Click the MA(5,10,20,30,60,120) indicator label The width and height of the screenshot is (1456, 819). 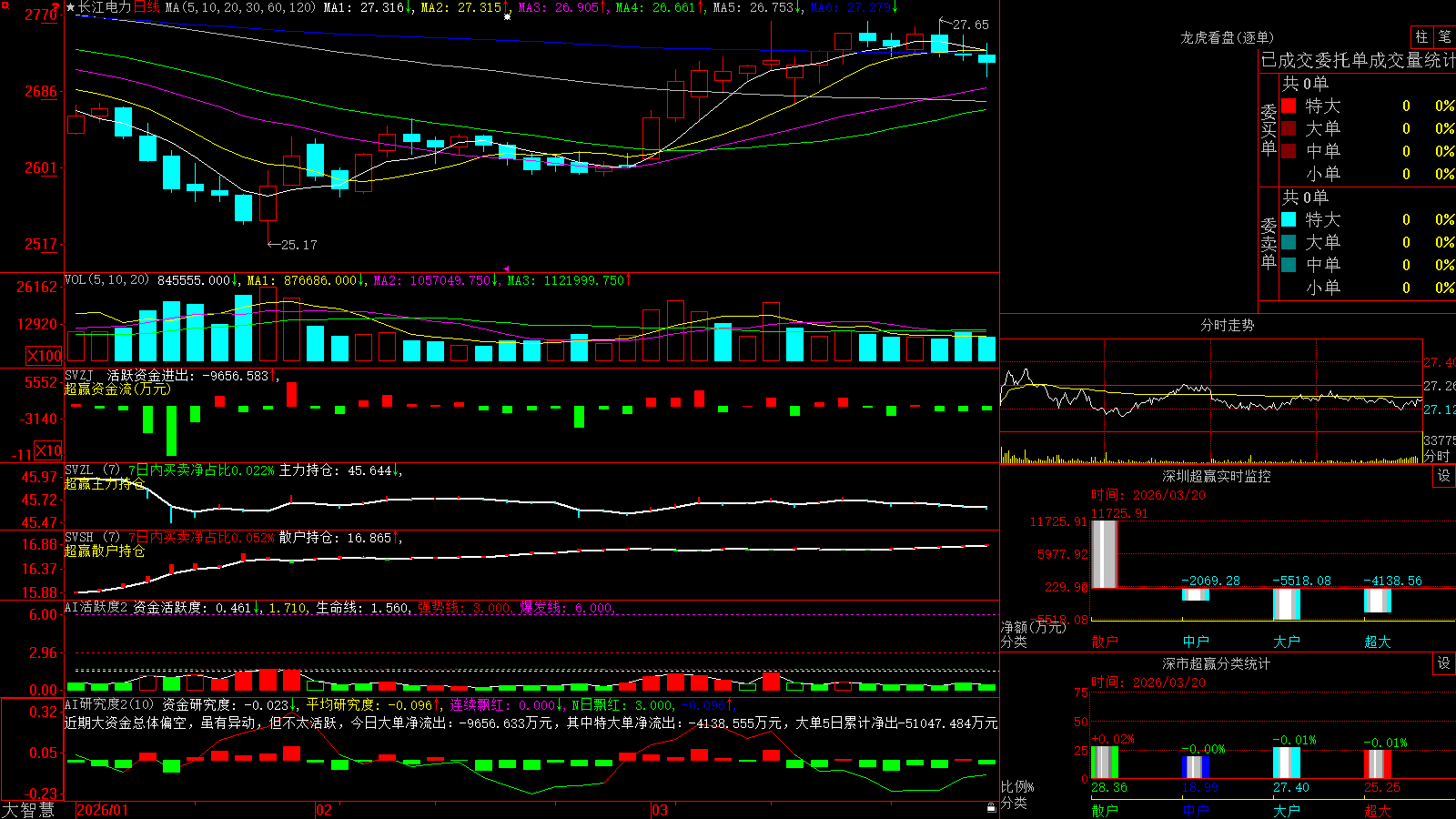(241, 7)
